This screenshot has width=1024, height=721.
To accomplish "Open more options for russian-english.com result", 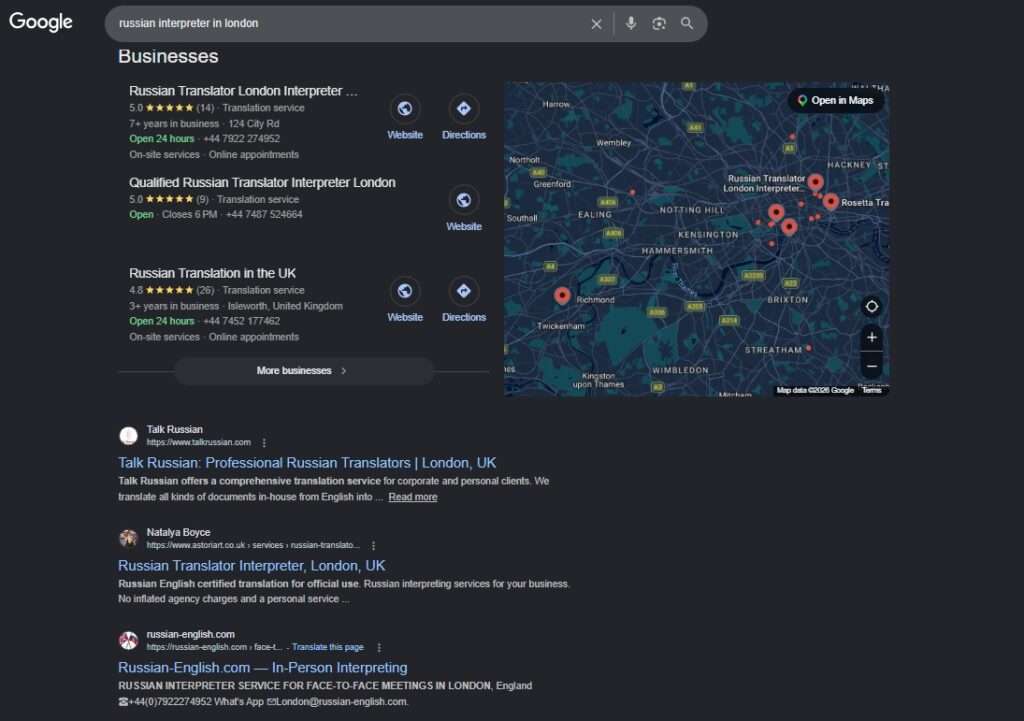I will (379, 647).
